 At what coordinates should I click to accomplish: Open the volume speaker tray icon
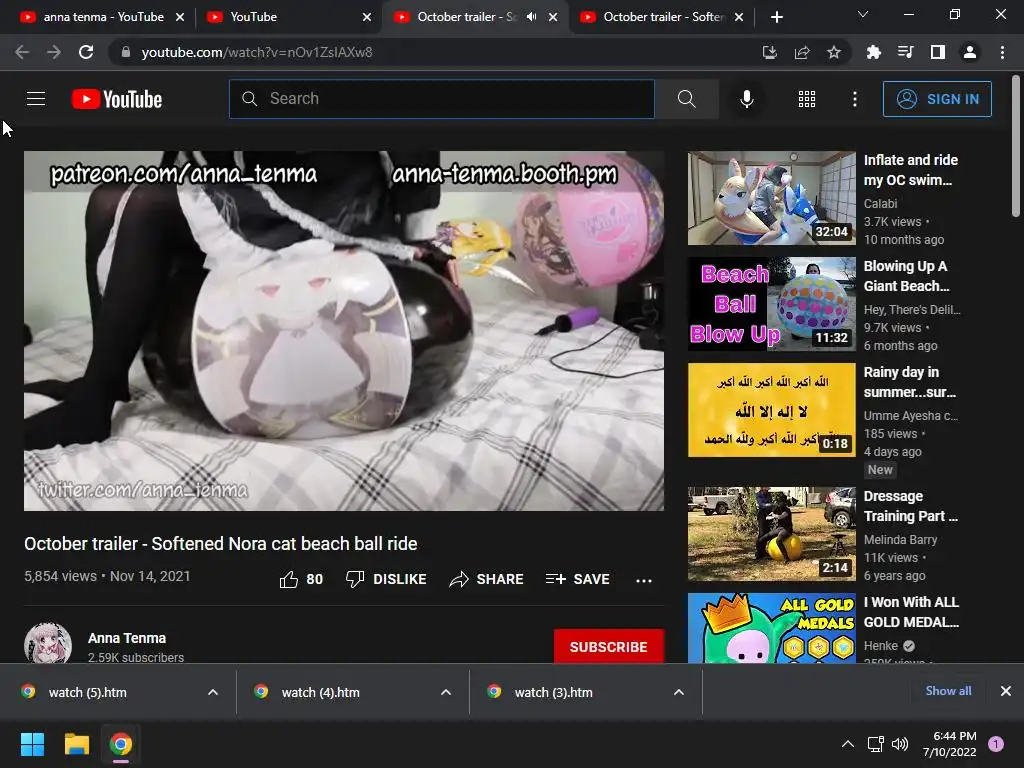tap(900, 744)
